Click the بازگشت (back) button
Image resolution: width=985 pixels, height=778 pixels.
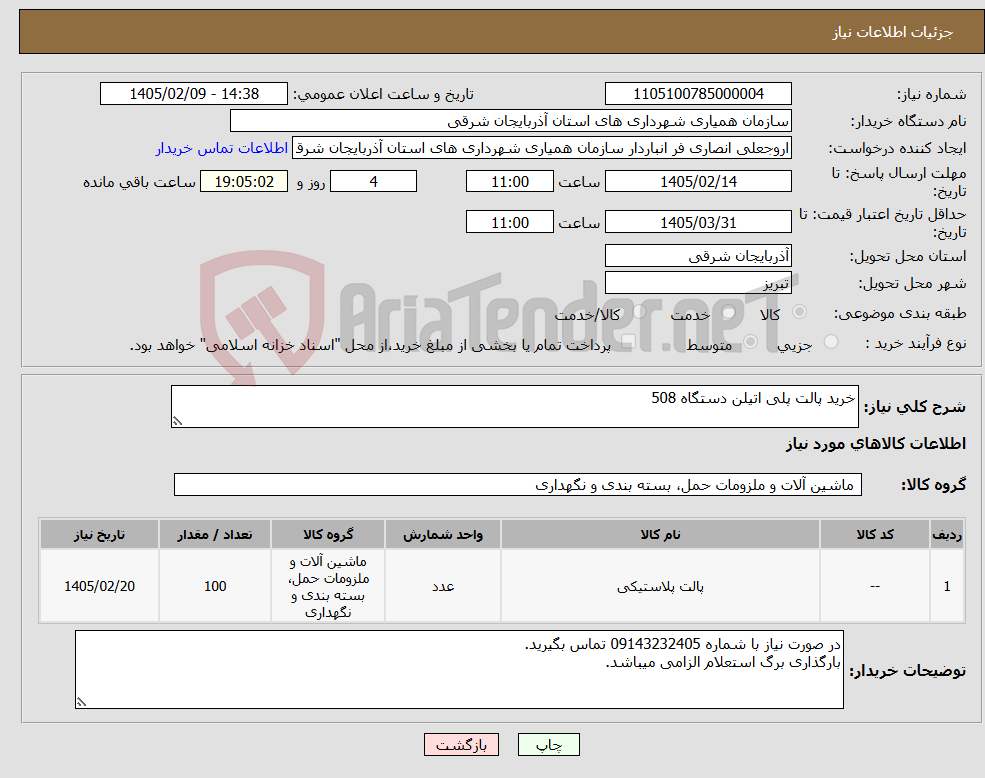(461, 745)
